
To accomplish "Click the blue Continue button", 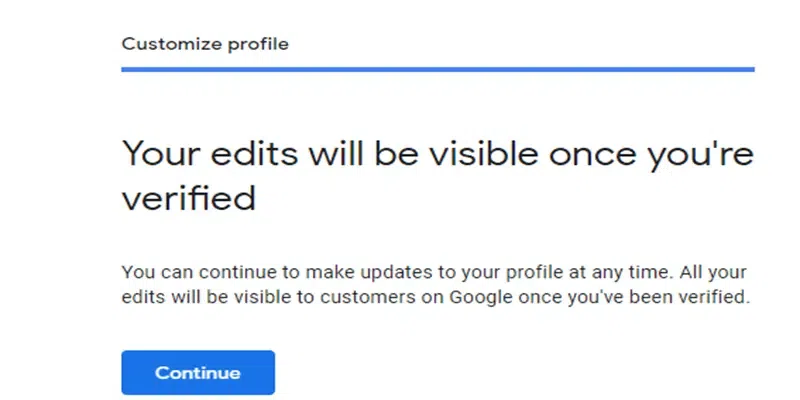I will (x=198, y=373).
